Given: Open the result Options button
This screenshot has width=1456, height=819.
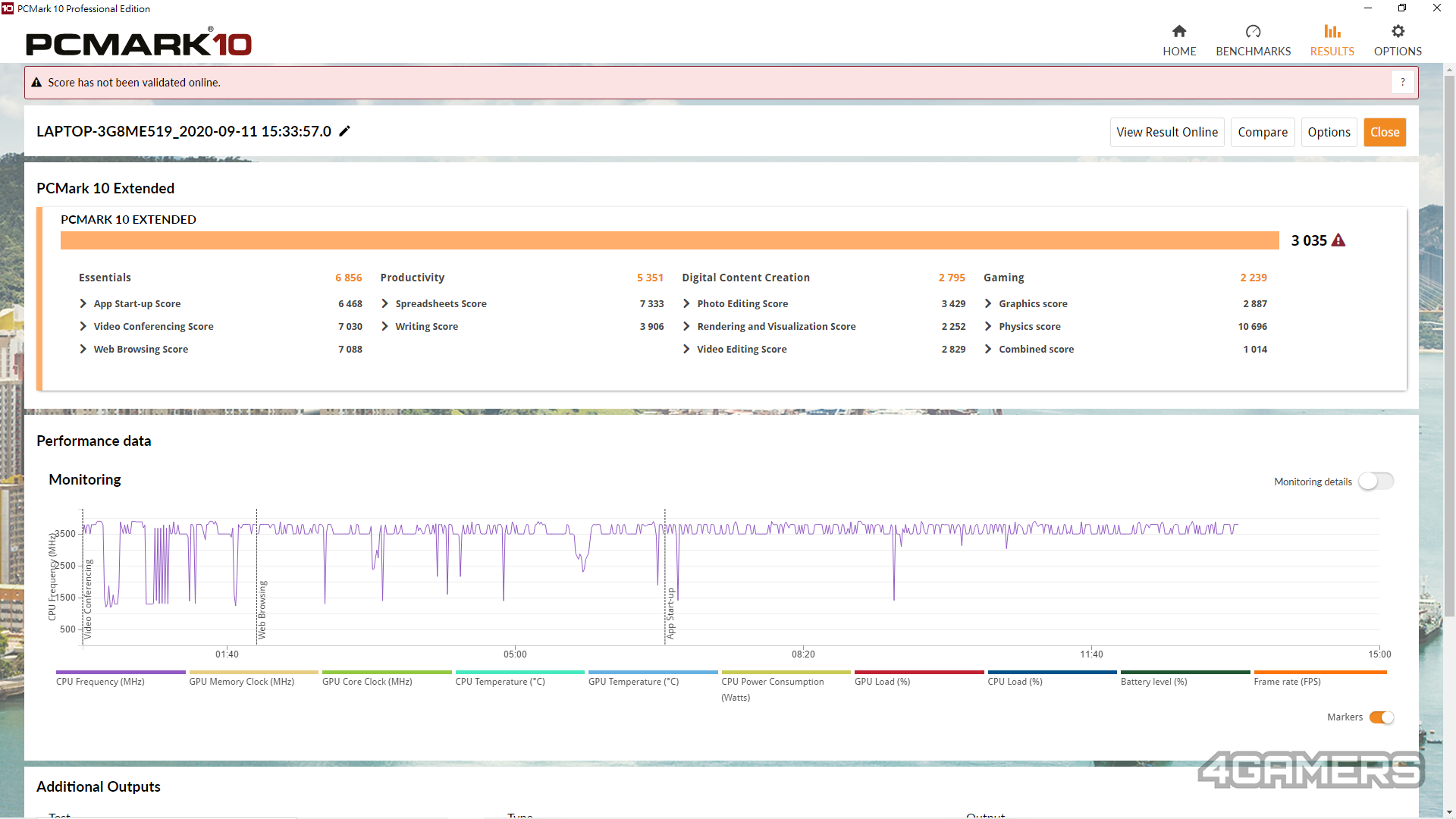Looking at the screenshot, I should coord(1329,132).
